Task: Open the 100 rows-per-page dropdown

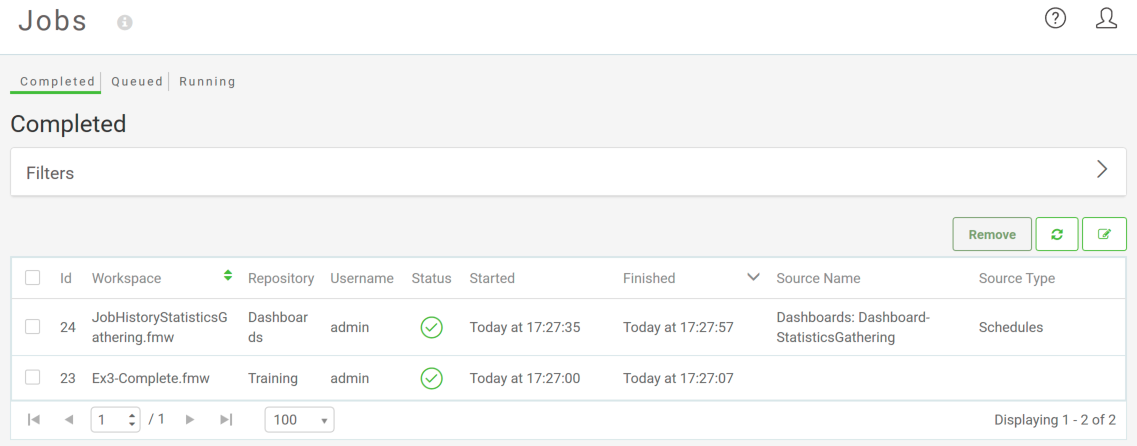Action: coord(299,419)
